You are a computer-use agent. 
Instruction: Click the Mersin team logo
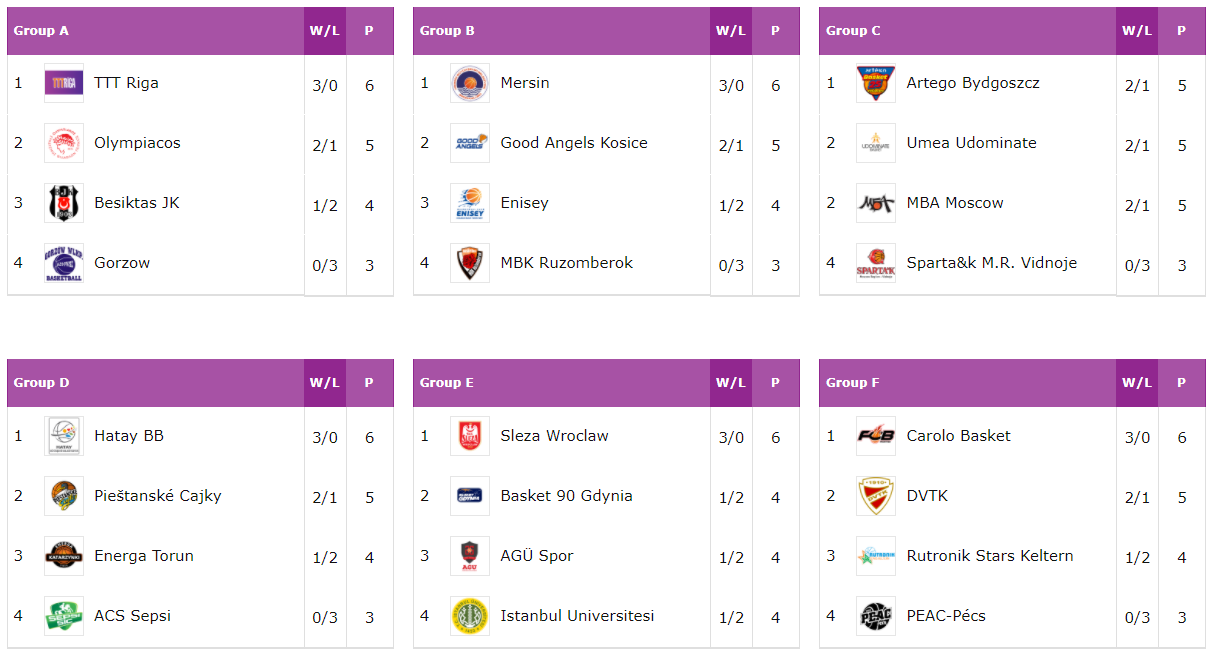tap(470, 83)
